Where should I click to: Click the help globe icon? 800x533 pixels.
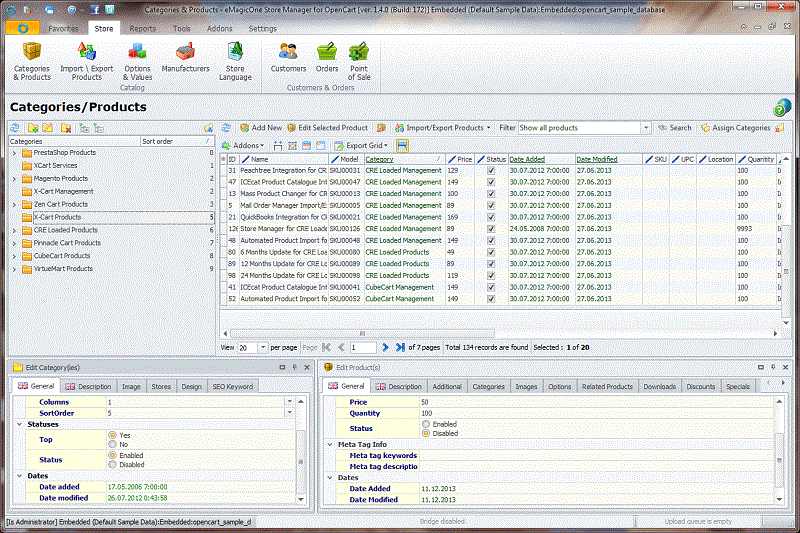[x=782, y=107]
